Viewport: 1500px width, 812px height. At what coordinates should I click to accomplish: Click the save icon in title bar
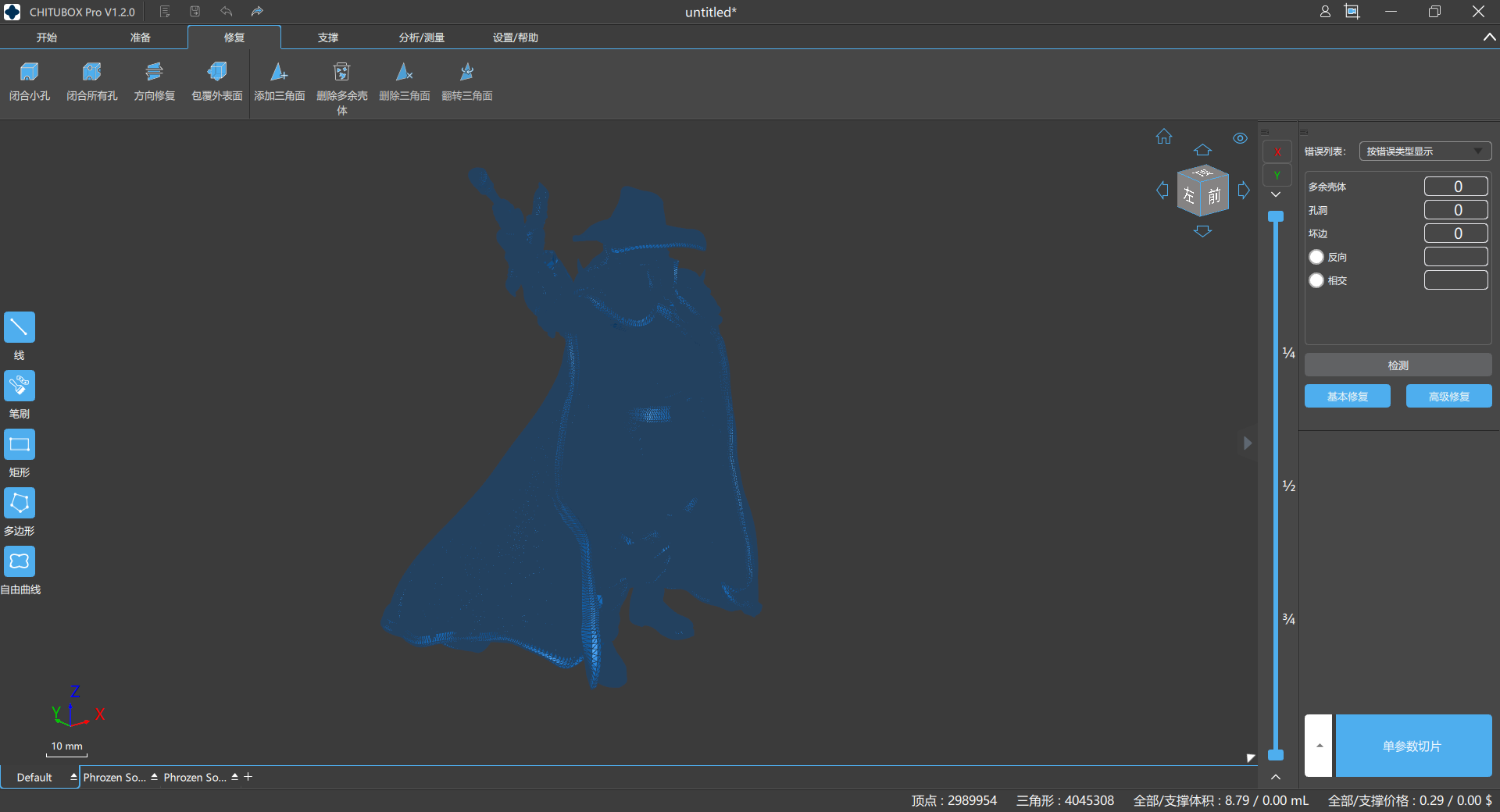195,12
